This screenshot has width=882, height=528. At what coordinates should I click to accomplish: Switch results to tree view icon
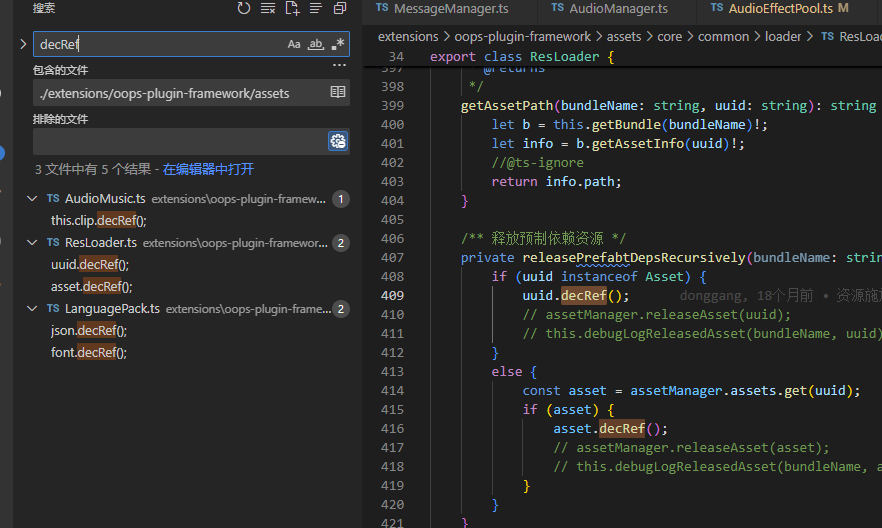click(316, 8)
